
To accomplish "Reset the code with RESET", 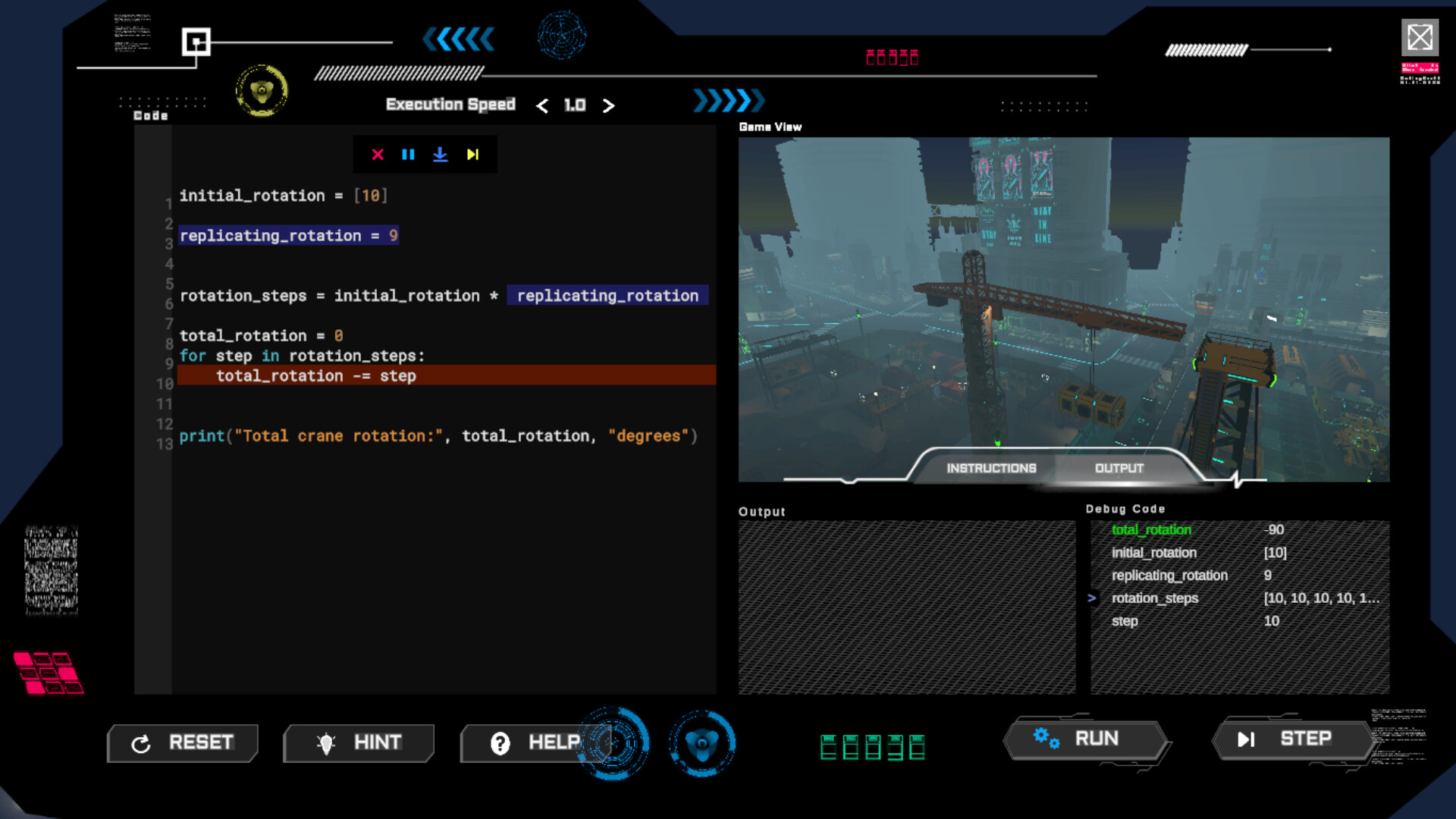I will [182, 743].
